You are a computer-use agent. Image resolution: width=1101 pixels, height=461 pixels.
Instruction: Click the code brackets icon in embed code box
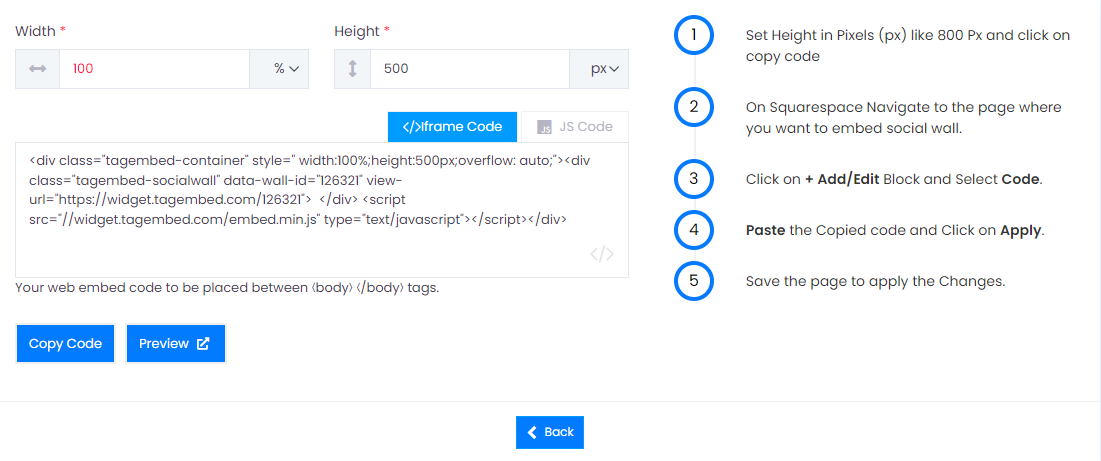[602, 254]
